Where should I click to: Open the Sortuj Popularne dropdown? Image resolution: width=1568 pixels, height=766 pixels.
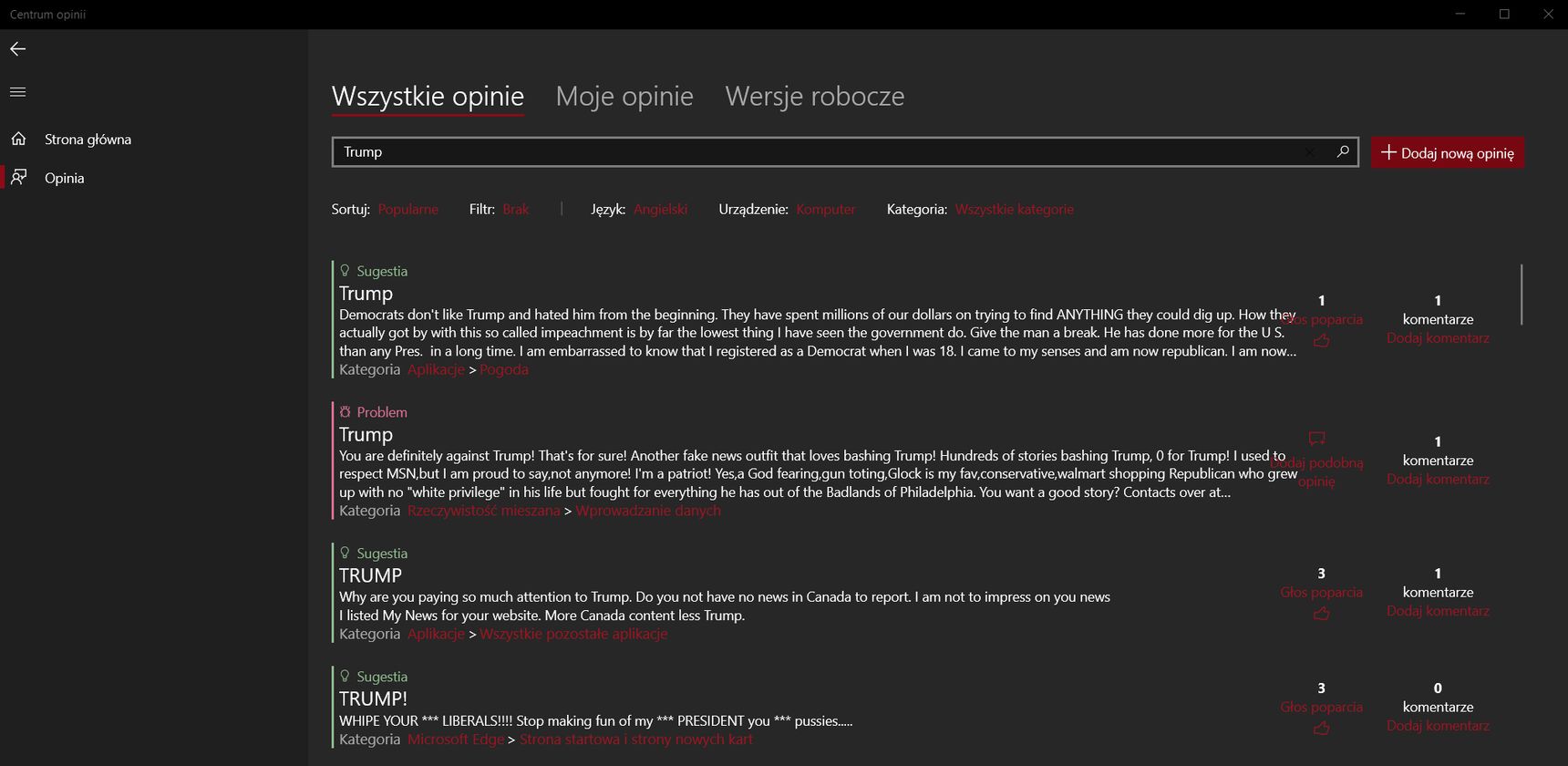[x=407, y=209]
